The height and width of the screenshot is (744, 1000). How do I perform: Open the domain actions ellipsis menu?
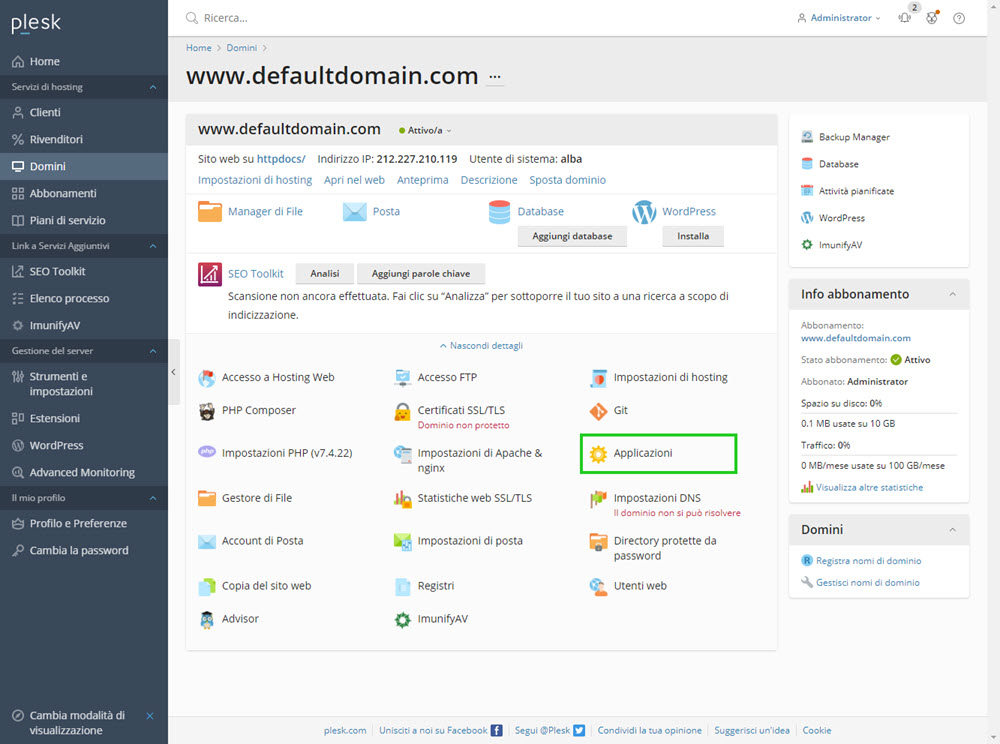pos(495,77)
